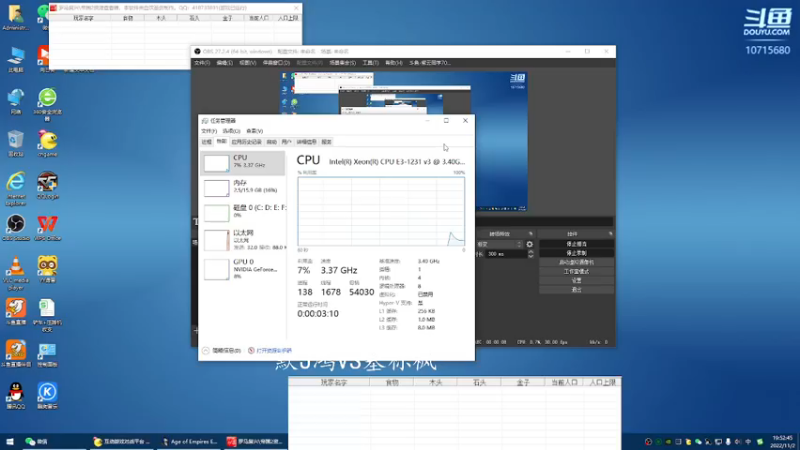Click the network monitor tray icon
The height and width of the screenshot is (450, 800).
click(x=718, y=442)
